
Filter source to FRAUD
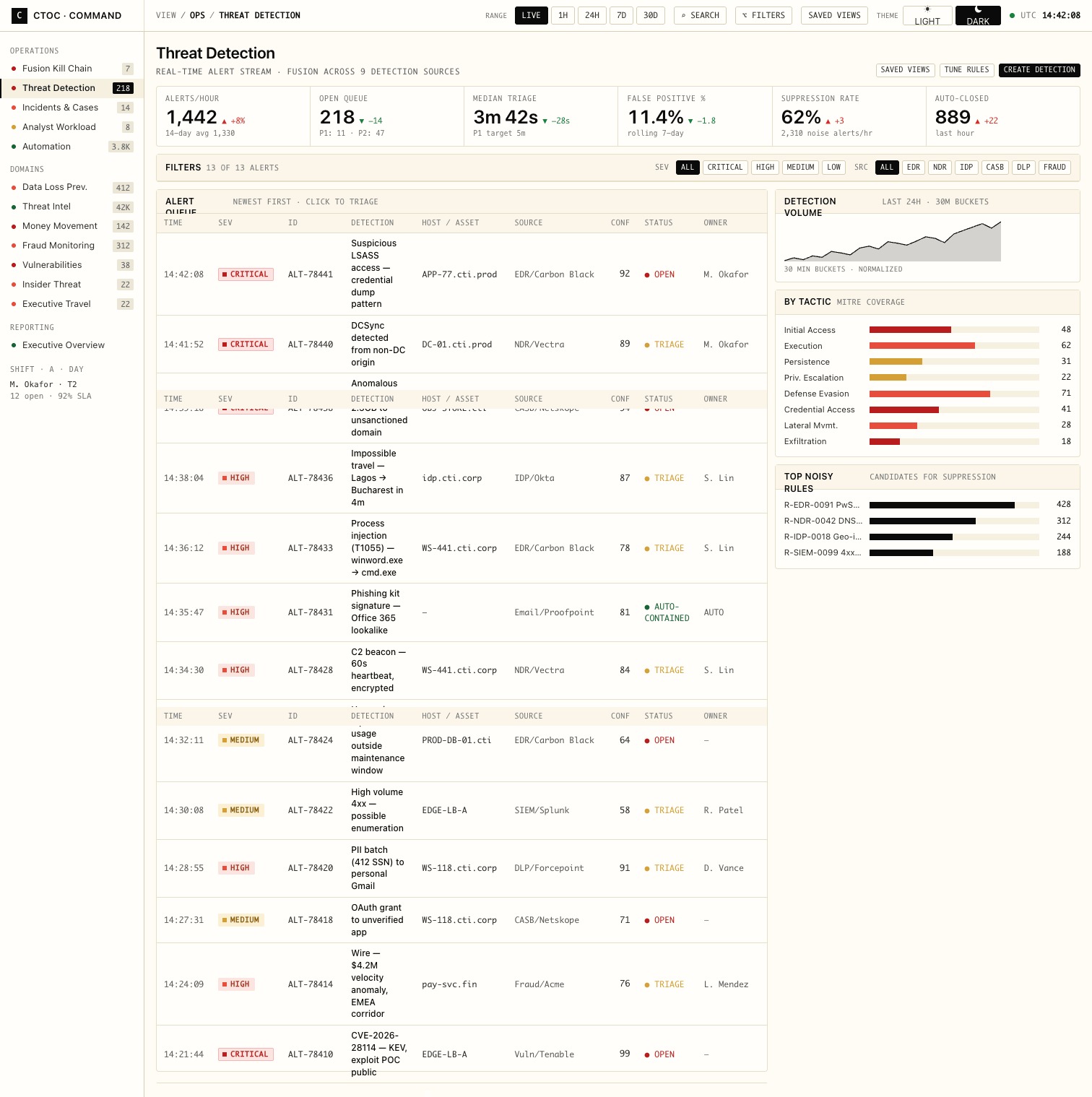[x=1054, y=168]
